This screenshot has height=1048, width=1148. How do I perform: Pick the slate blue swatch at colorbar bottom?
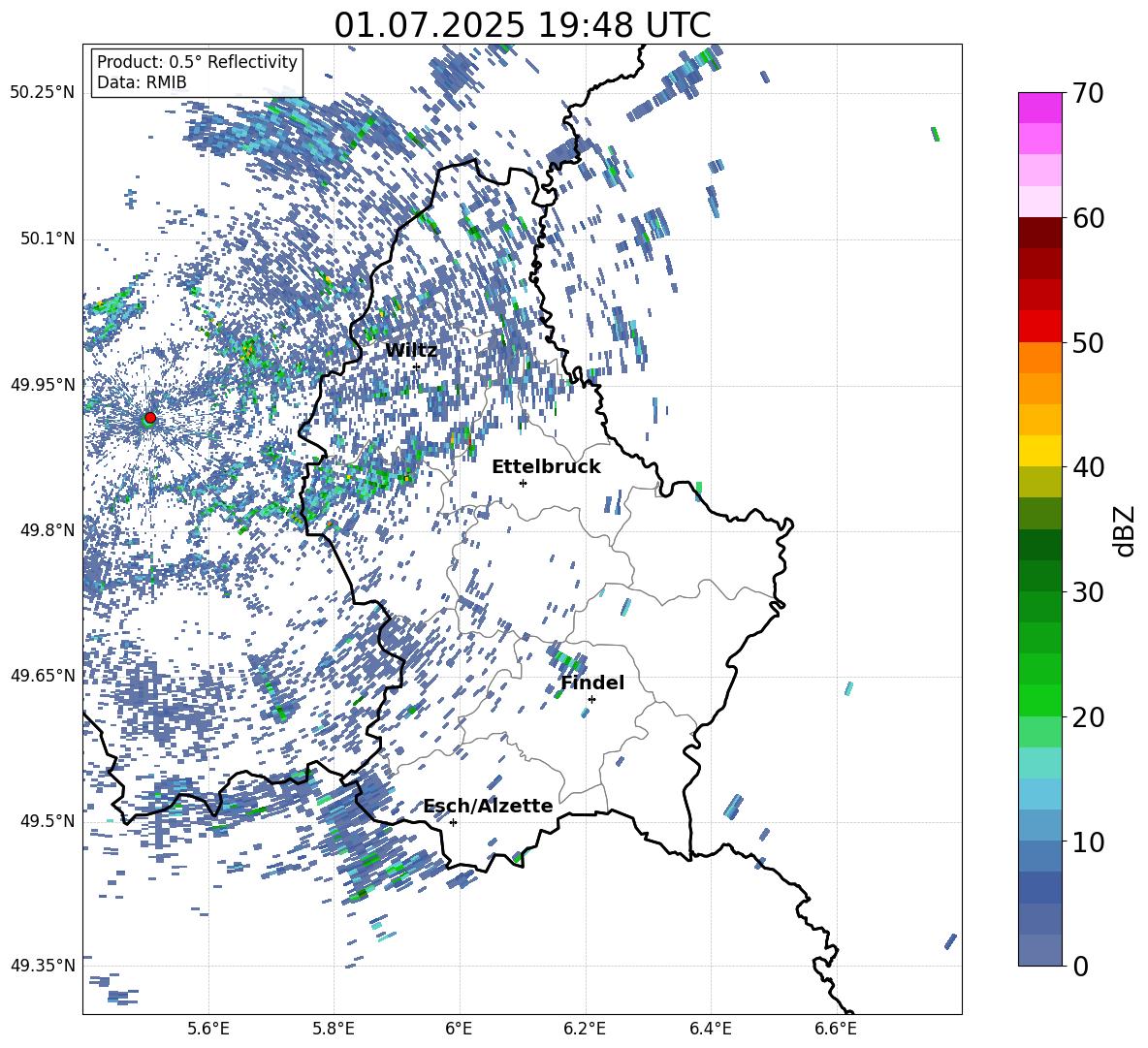tap(1039, 951)
